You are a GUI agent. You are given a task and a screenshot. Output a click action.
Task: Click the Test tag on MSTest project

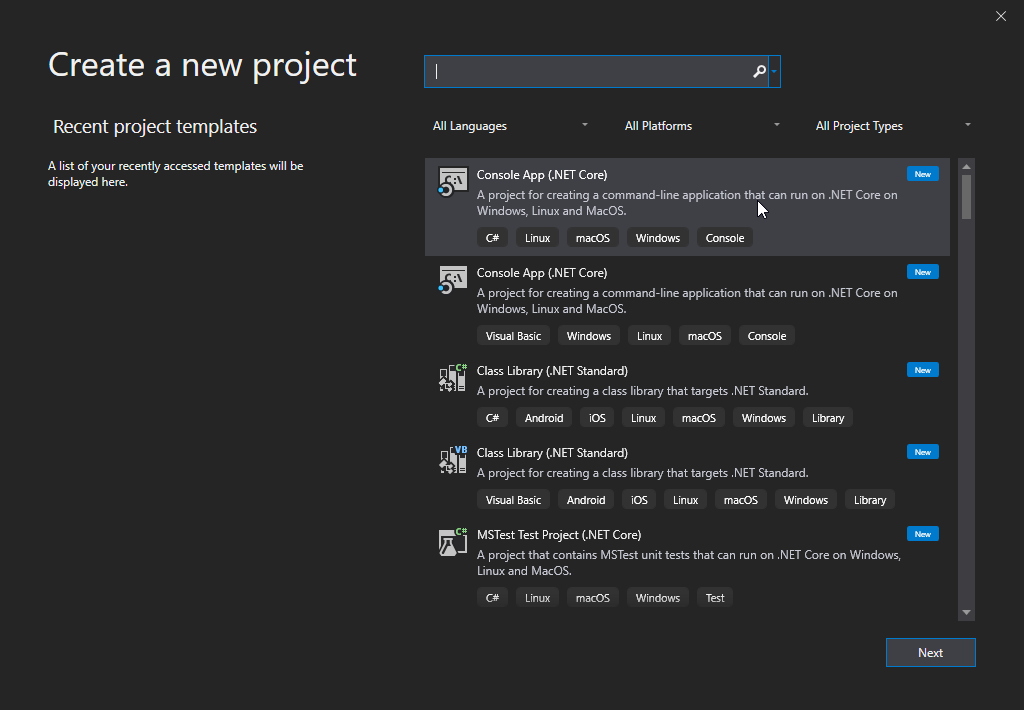click(715, 598)
